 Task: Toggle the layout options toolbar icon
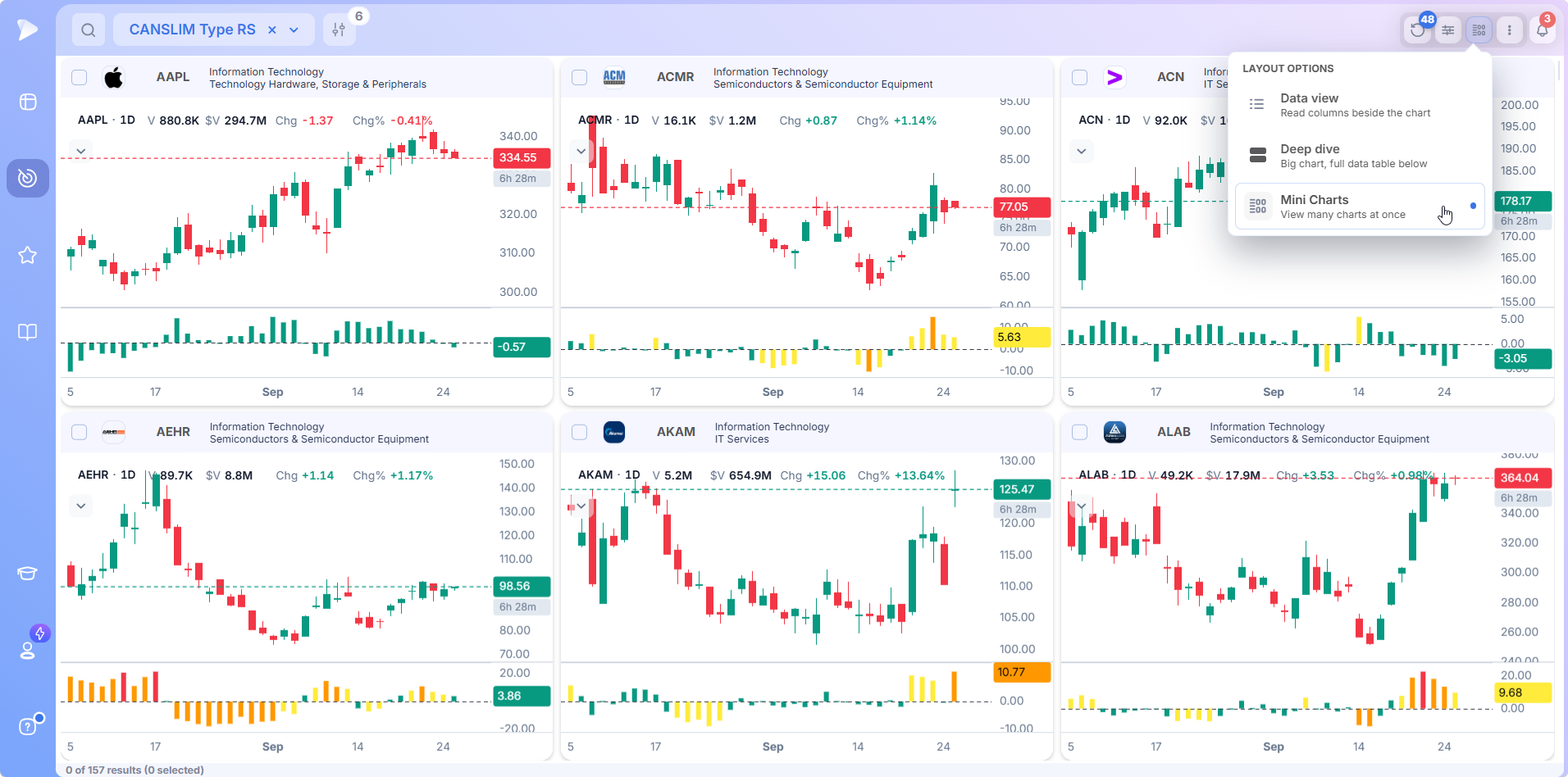point(1479,30)
